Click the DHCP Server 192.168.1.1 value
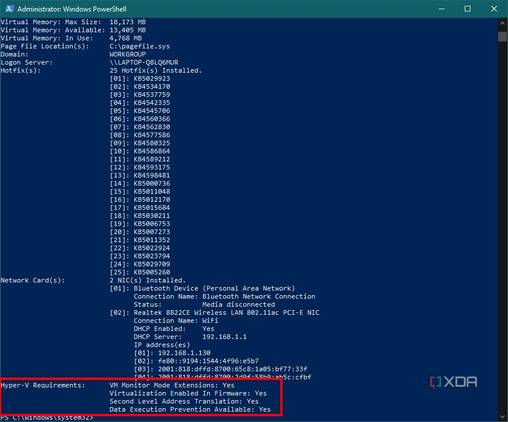The width and height of the screenshot is (508, 422). tap(224, 337)
